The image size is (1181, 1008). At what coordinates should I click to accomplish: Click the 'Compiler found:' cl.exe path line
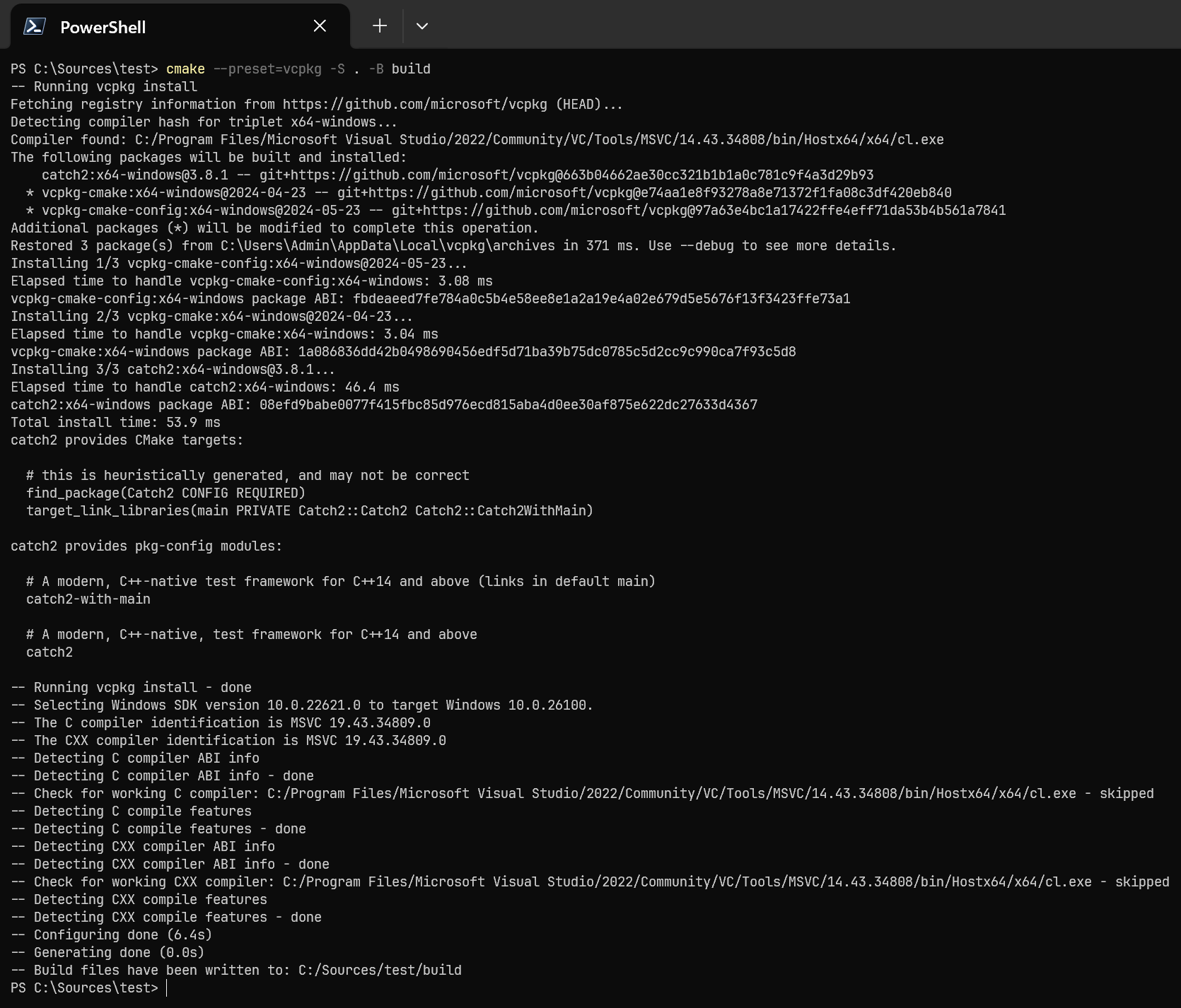coord(477,140)
